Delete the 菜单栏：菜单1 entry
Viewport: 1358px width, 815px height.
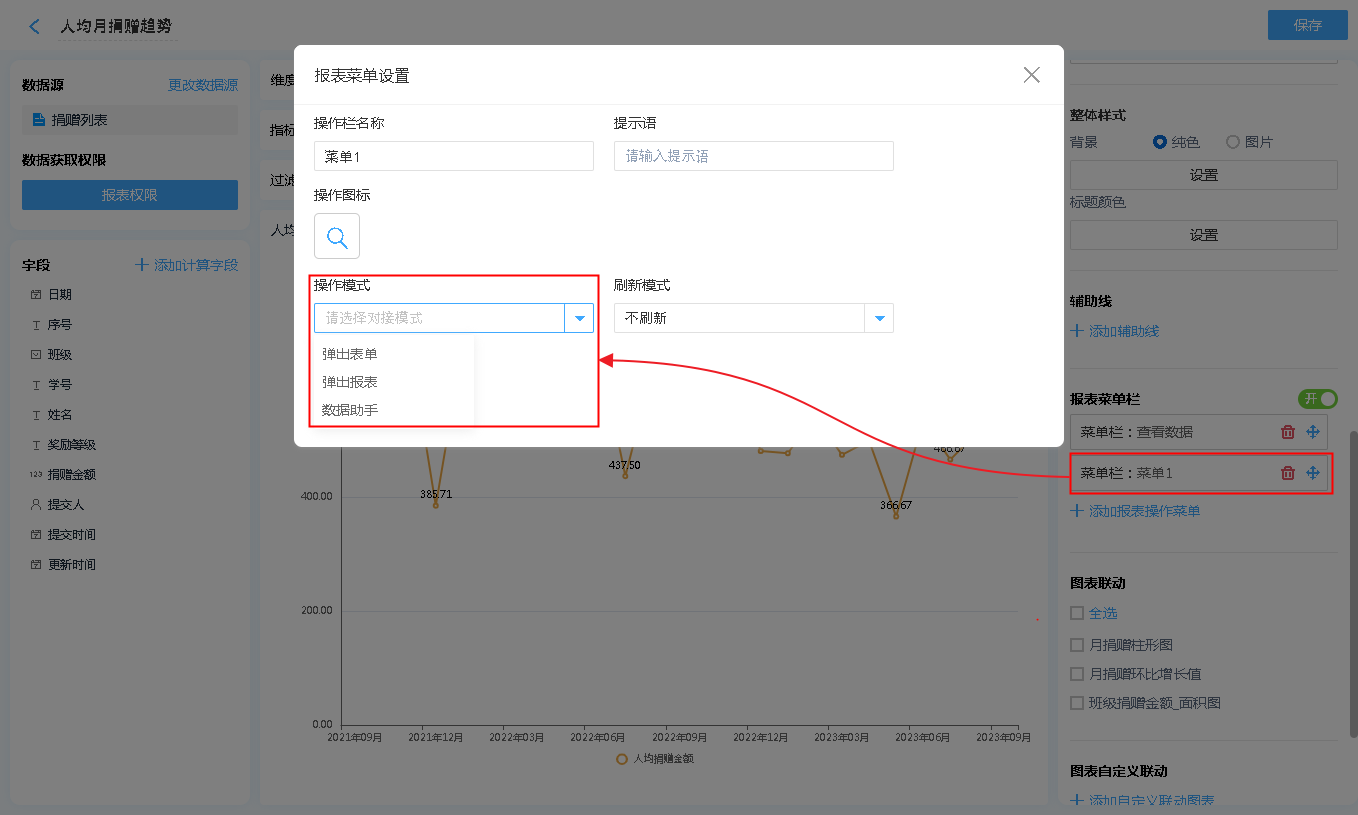pyautogui.click(x=1288, y=473)
